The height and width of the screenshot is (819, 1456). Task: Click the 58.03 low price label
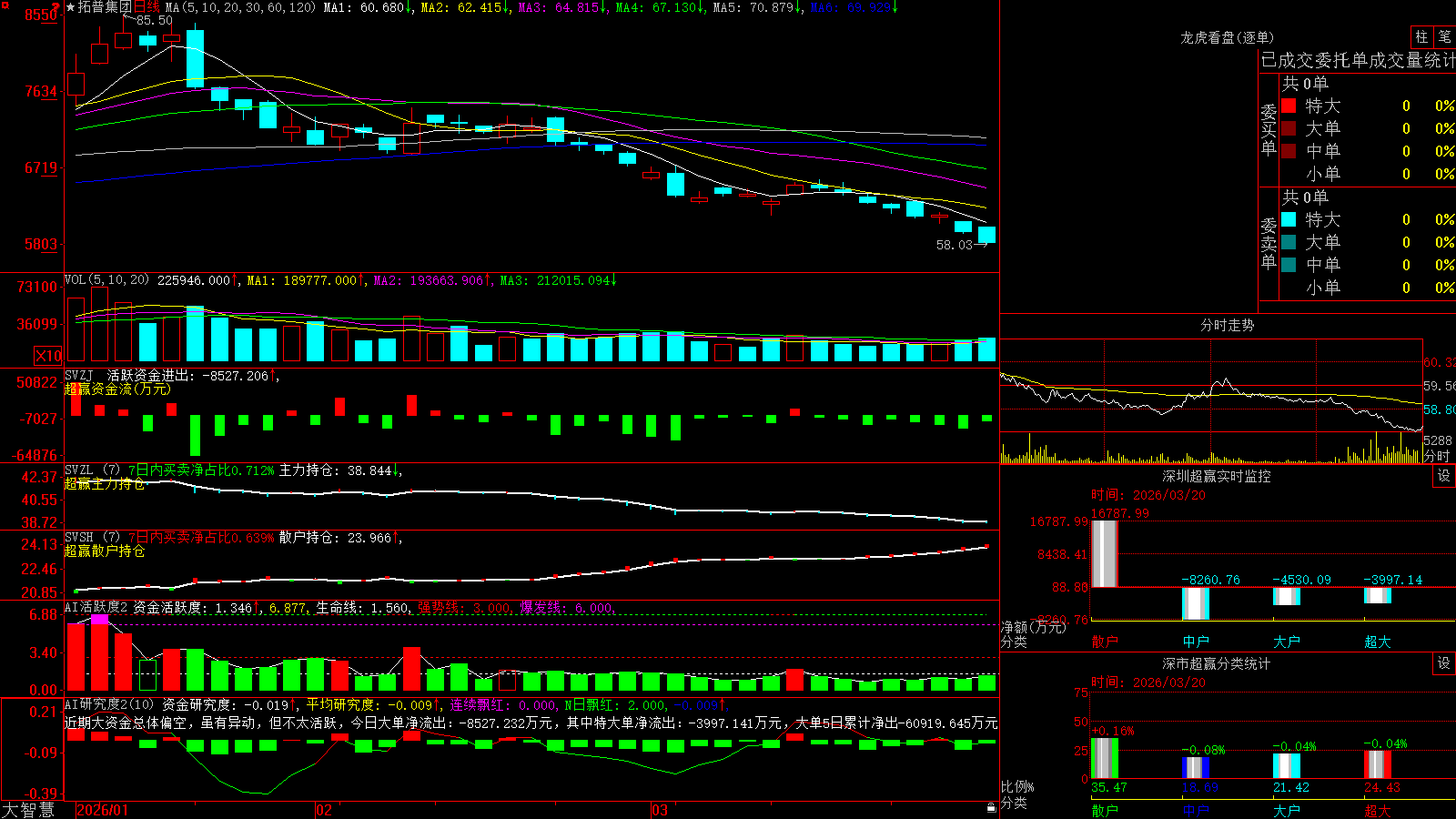pyautogui.click(x=955, y=245)
